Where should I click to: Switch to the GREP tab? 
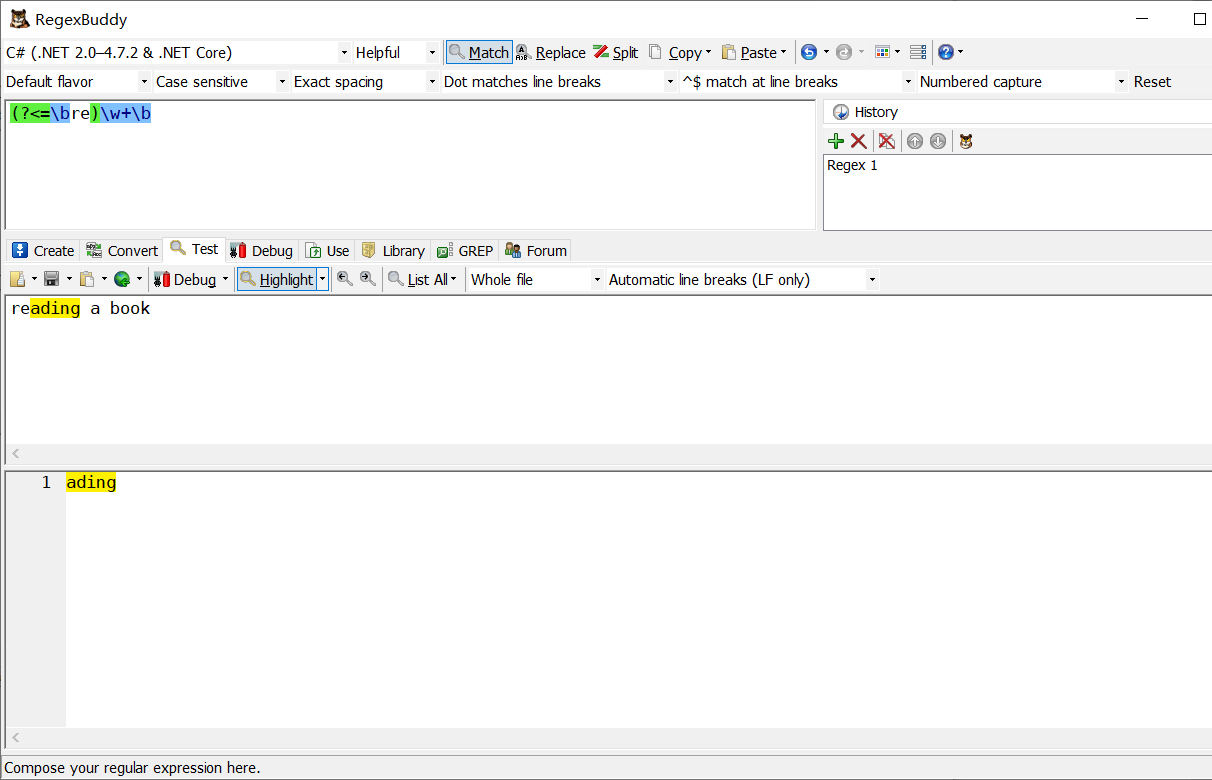coord(465,250)
